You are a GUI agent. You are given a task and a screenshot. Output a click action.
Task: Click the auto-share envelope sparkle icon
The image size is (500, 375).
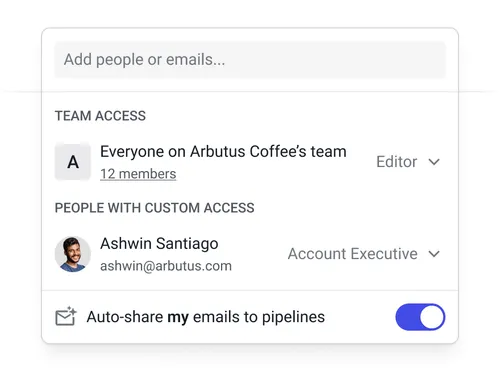(x=66, y=316)
